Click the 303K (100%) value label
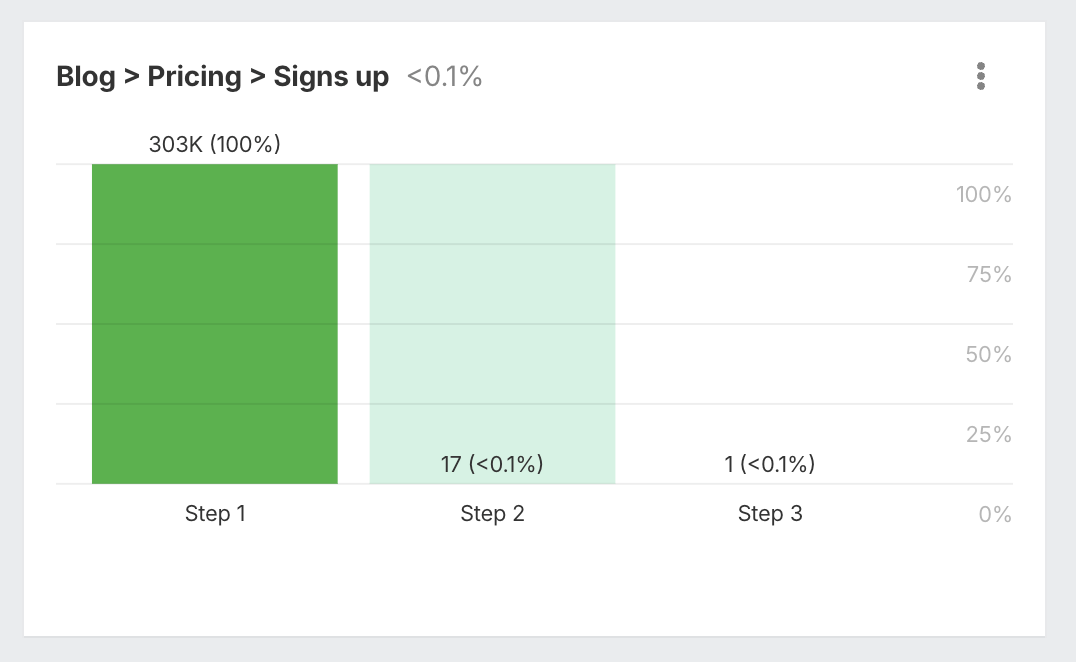 215,144
